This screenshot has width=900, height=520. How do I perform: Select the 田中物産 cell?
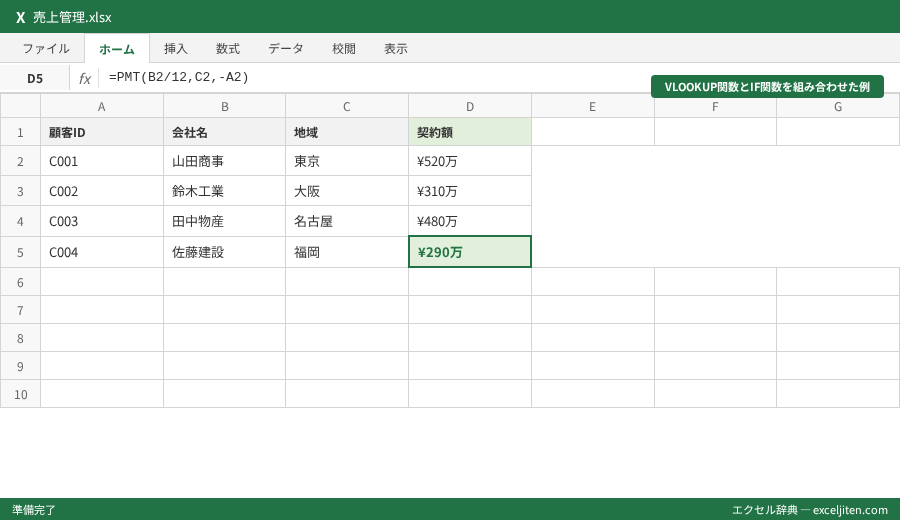(x=224, y=222)
